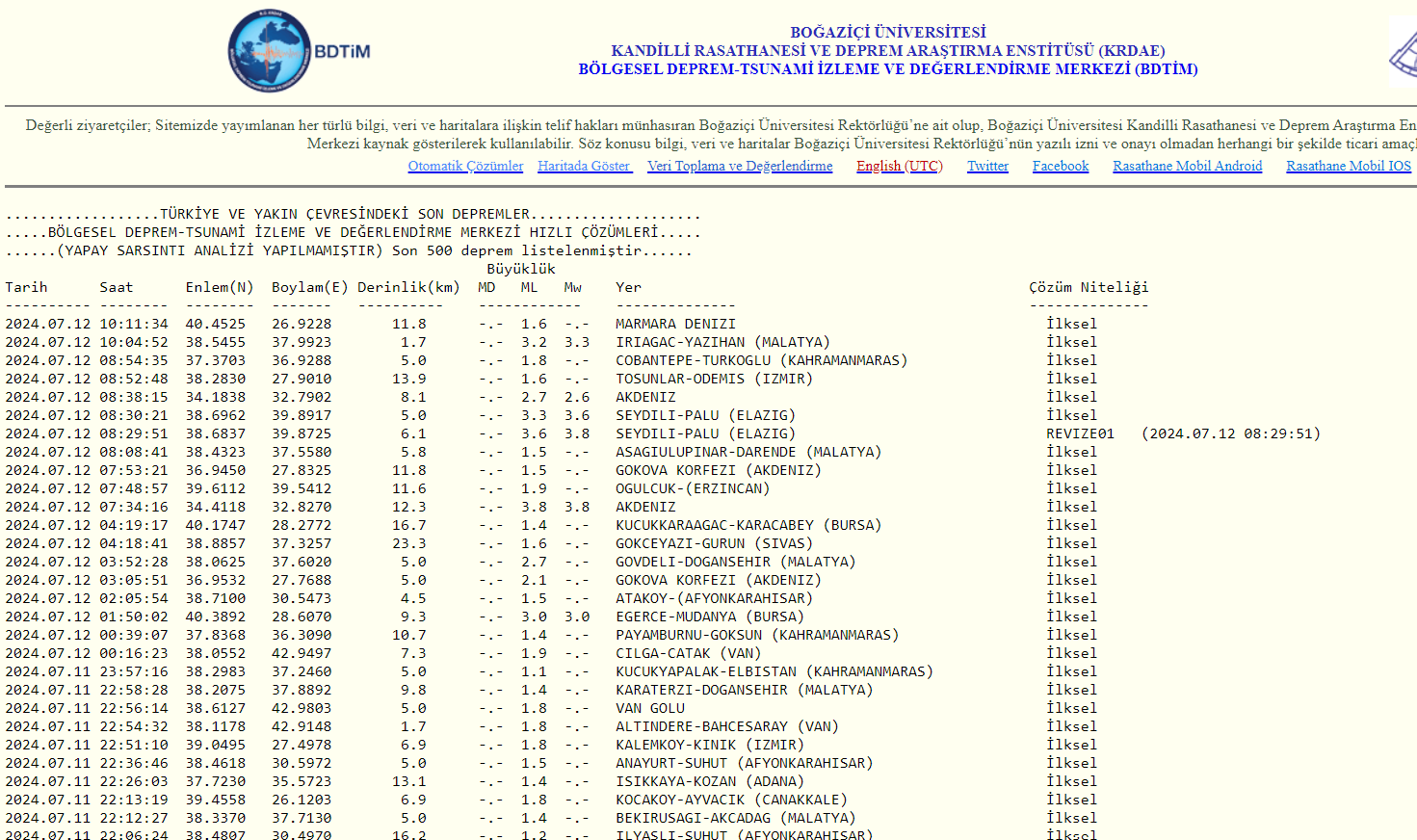Viewport: 1417px width, 840px height.
Task: Click the Yer column header
Action: pyautogui.click(x=628, y=287)
